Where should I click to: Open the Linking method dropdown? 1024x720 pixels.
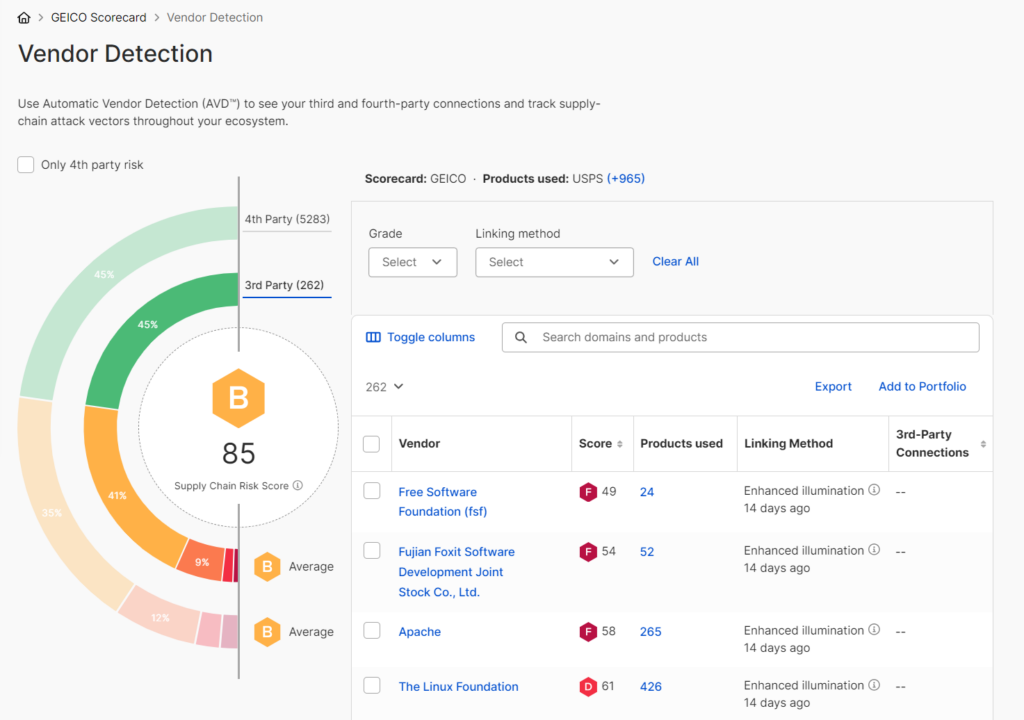[554, 262]
